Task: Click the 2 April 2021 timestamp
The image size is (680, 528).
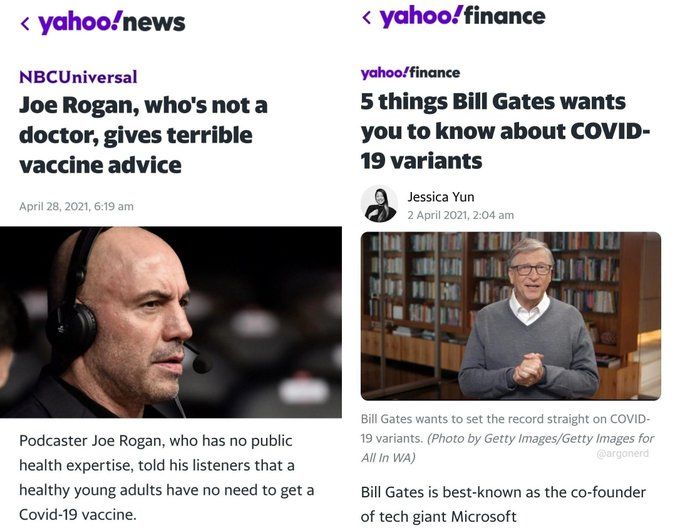Action: pyautogui.click(x=460, y=215)
